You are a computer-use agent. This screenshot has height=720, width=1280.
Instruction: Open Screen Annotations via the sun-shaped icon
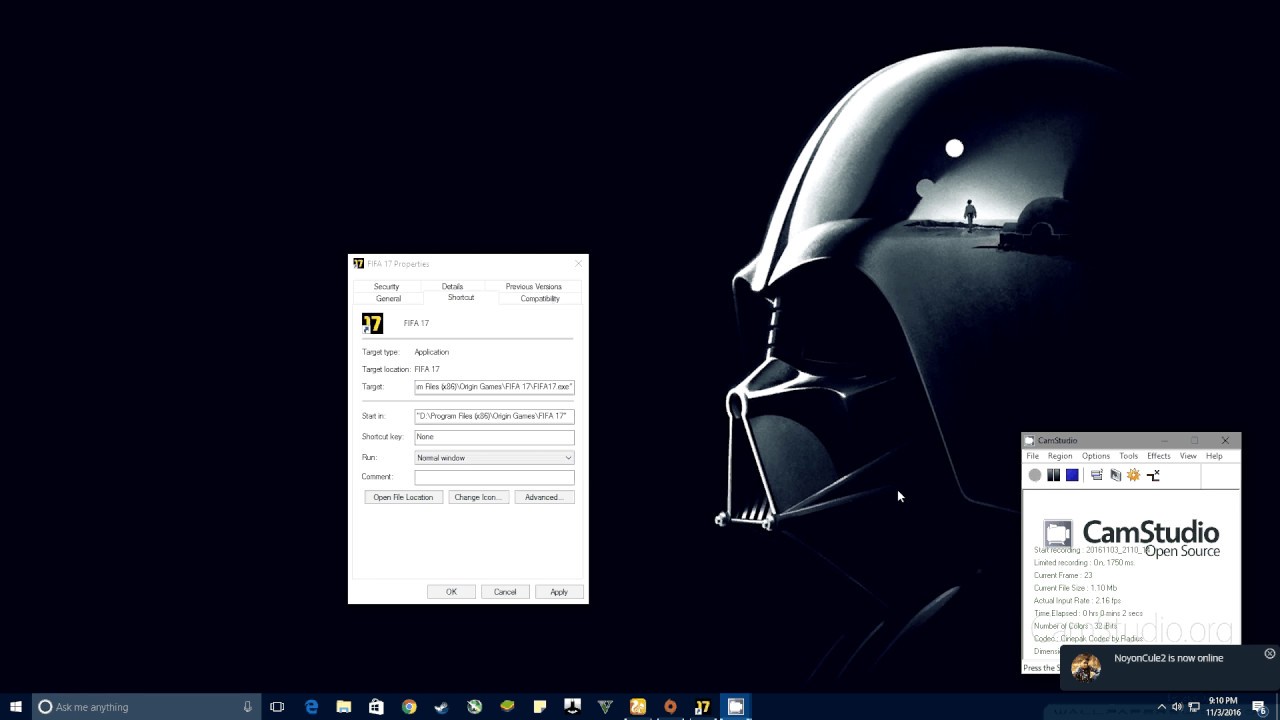pos(1133,475)
